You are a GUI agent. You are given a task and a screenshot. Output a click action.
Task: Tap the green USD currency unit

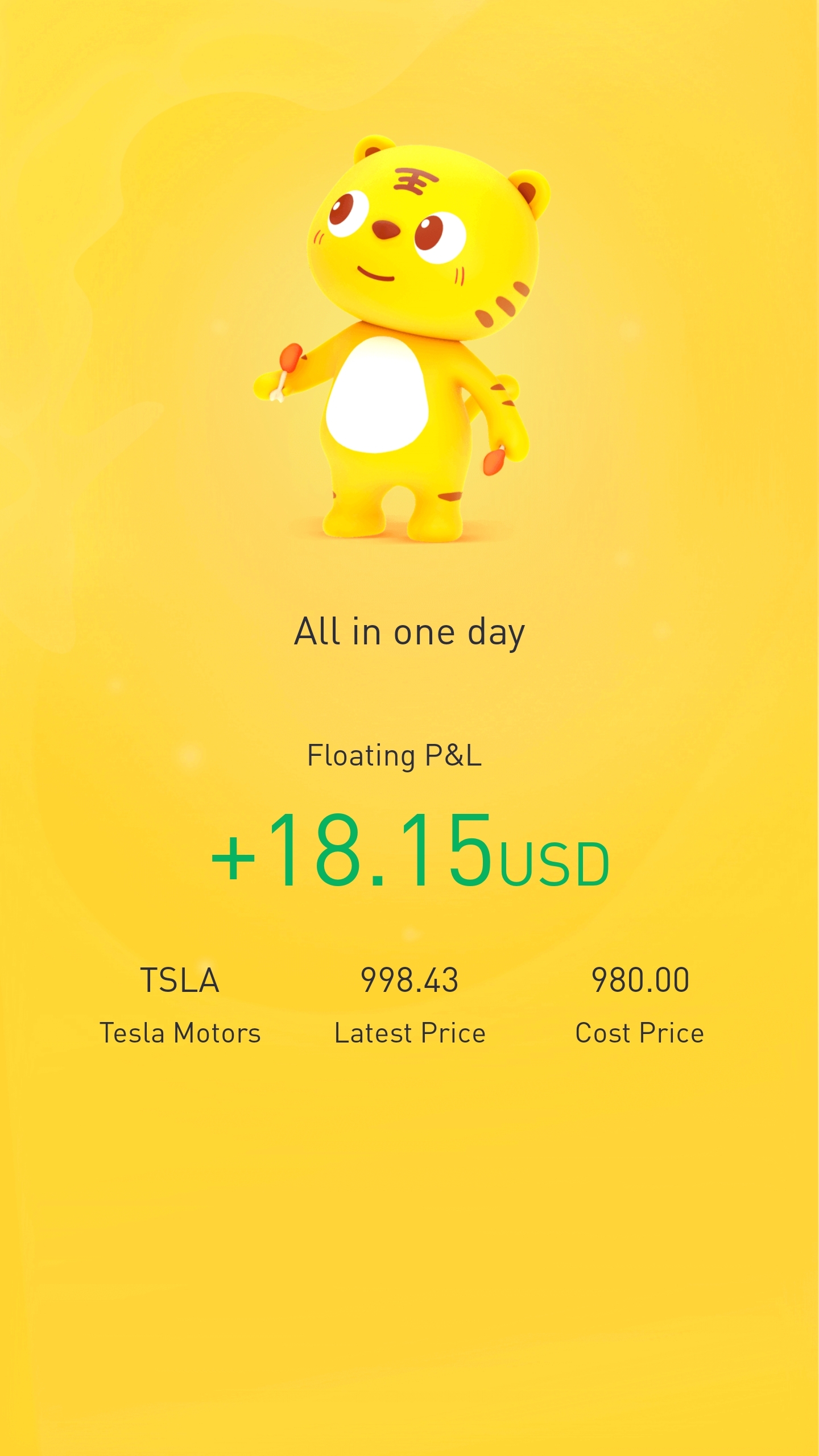[554, 864]
